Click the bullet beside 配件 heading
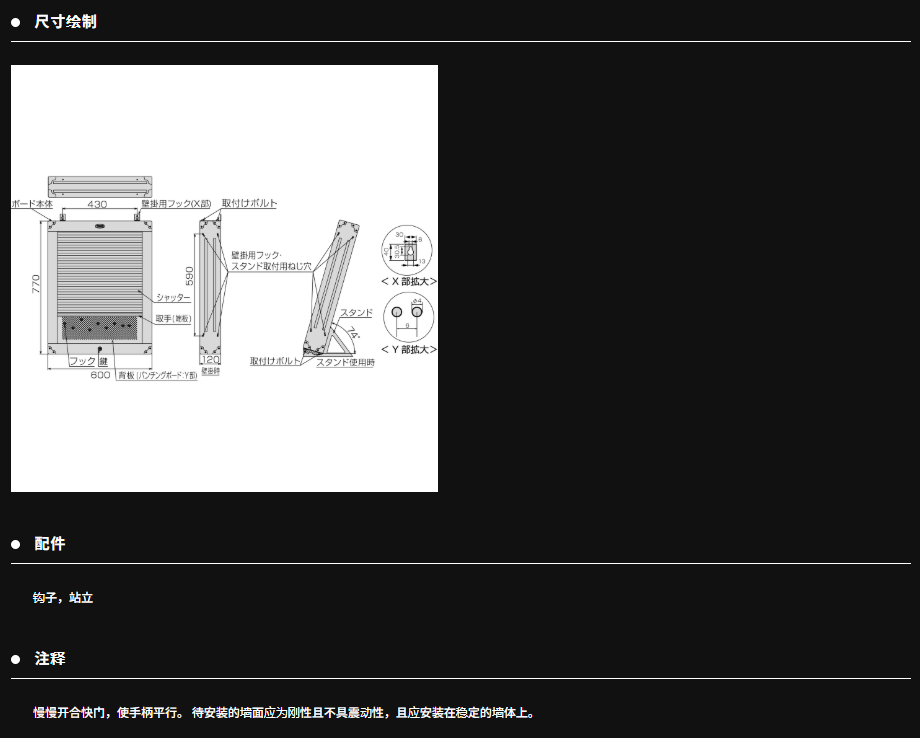Screen dimensions: 920x738 pos(16,544)
